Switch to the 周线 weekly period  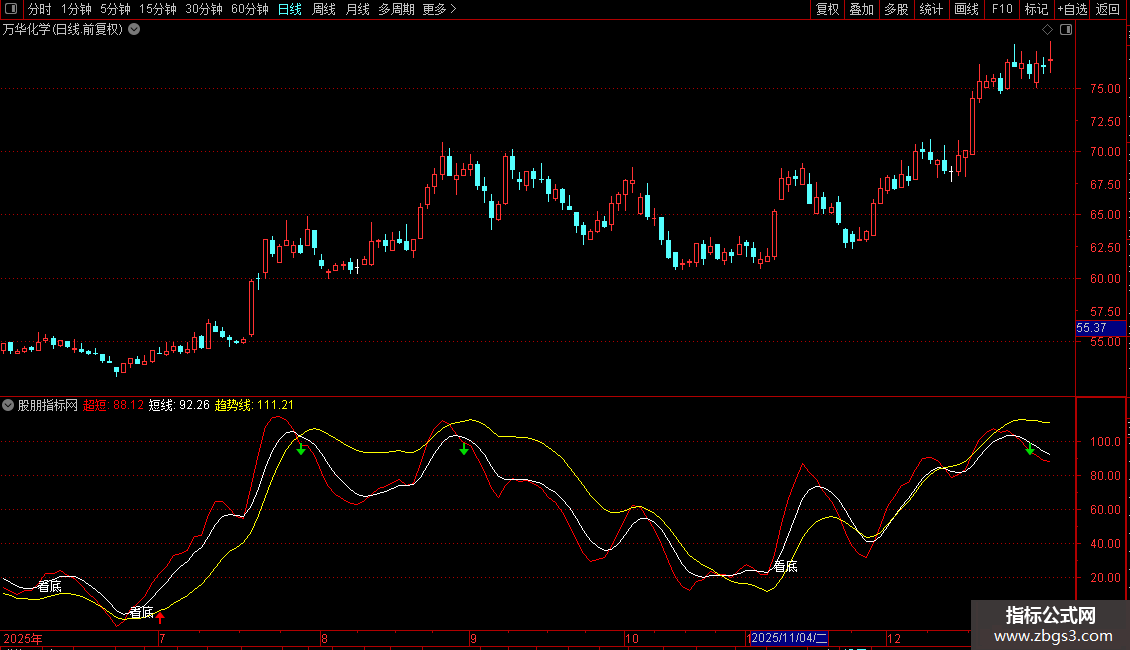point(324,9)
